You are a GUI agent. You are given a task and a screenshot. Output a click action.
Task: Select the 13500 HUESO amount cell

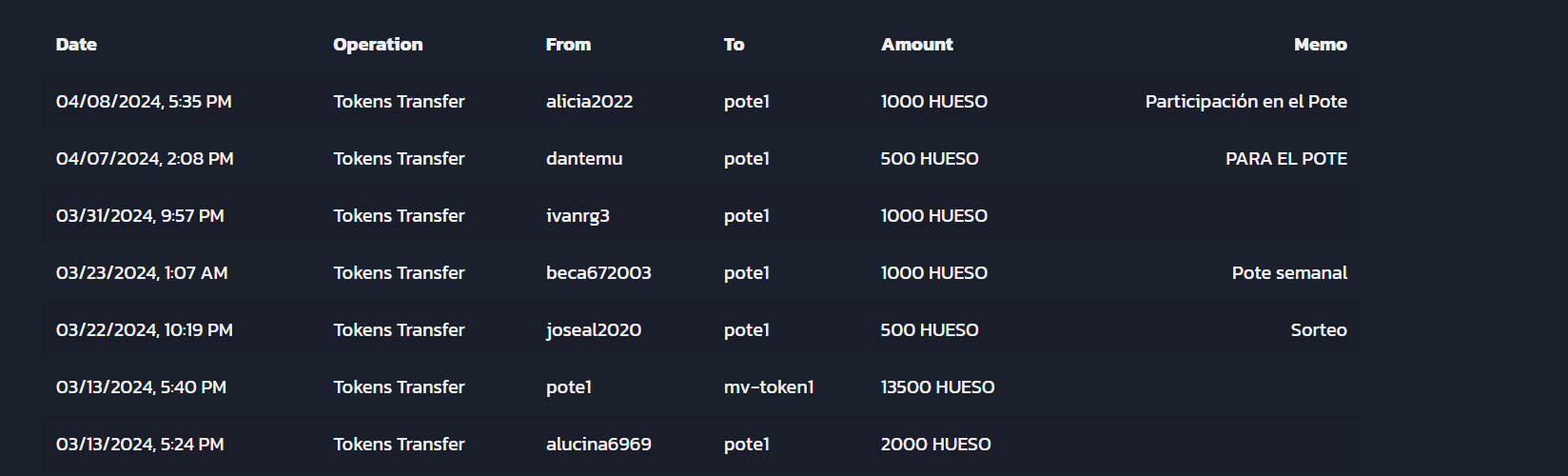(937, 387)
